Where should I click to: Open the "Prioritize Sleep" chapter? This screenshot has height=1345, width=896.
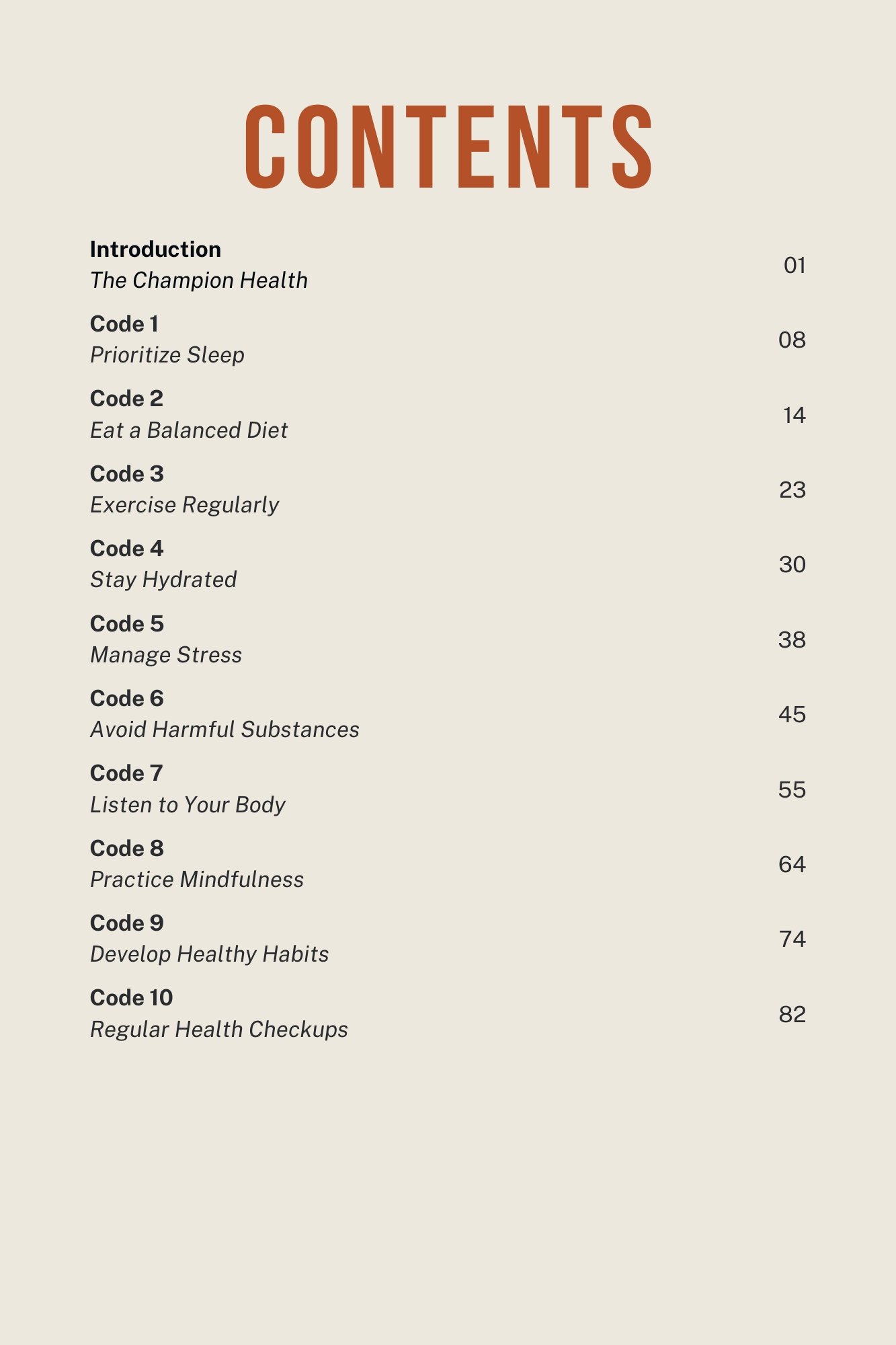pos(167,355)
